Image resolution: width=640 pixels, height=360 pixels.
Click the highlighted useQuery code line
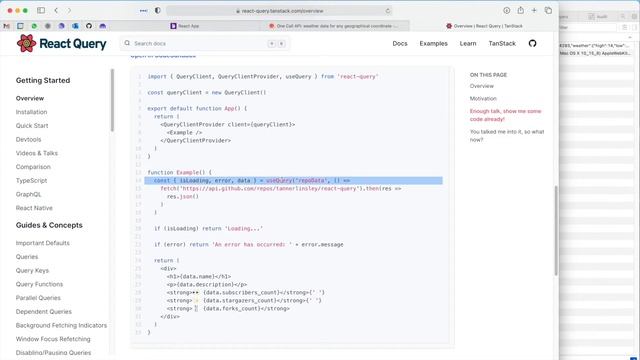[293, 180]
